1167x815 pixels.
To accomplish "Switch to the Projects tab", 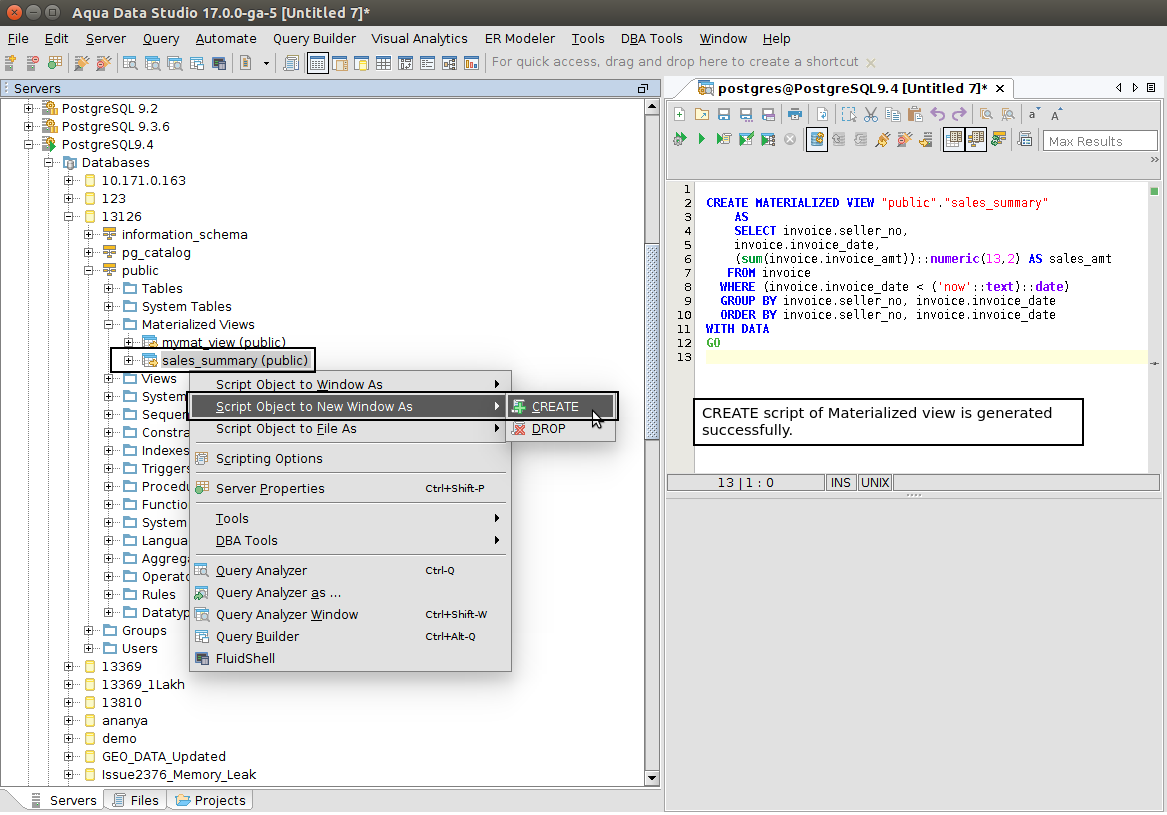I will 210,800.
